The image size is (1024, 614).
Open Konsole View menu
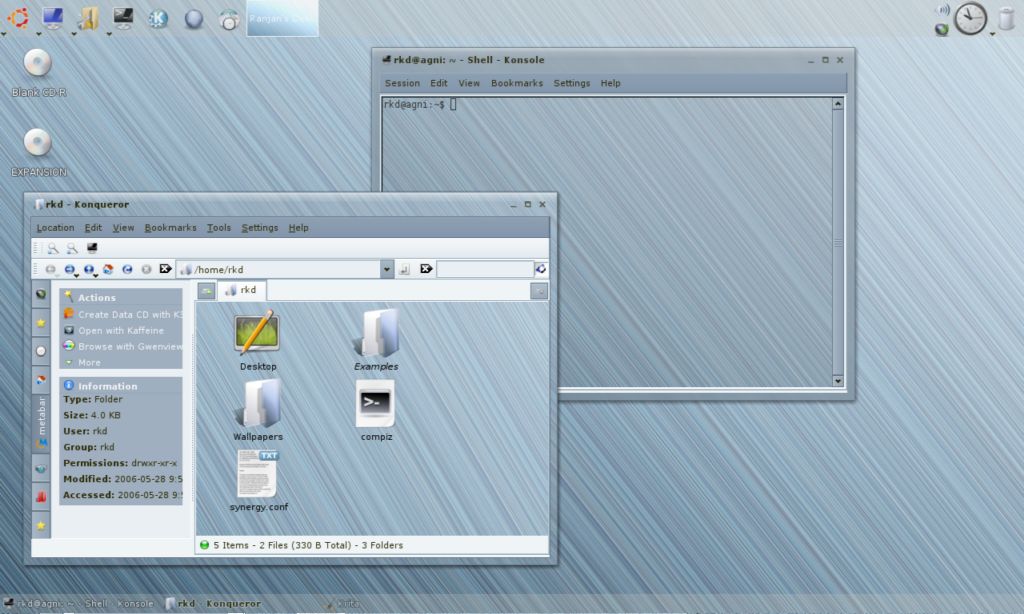[469, 83]
